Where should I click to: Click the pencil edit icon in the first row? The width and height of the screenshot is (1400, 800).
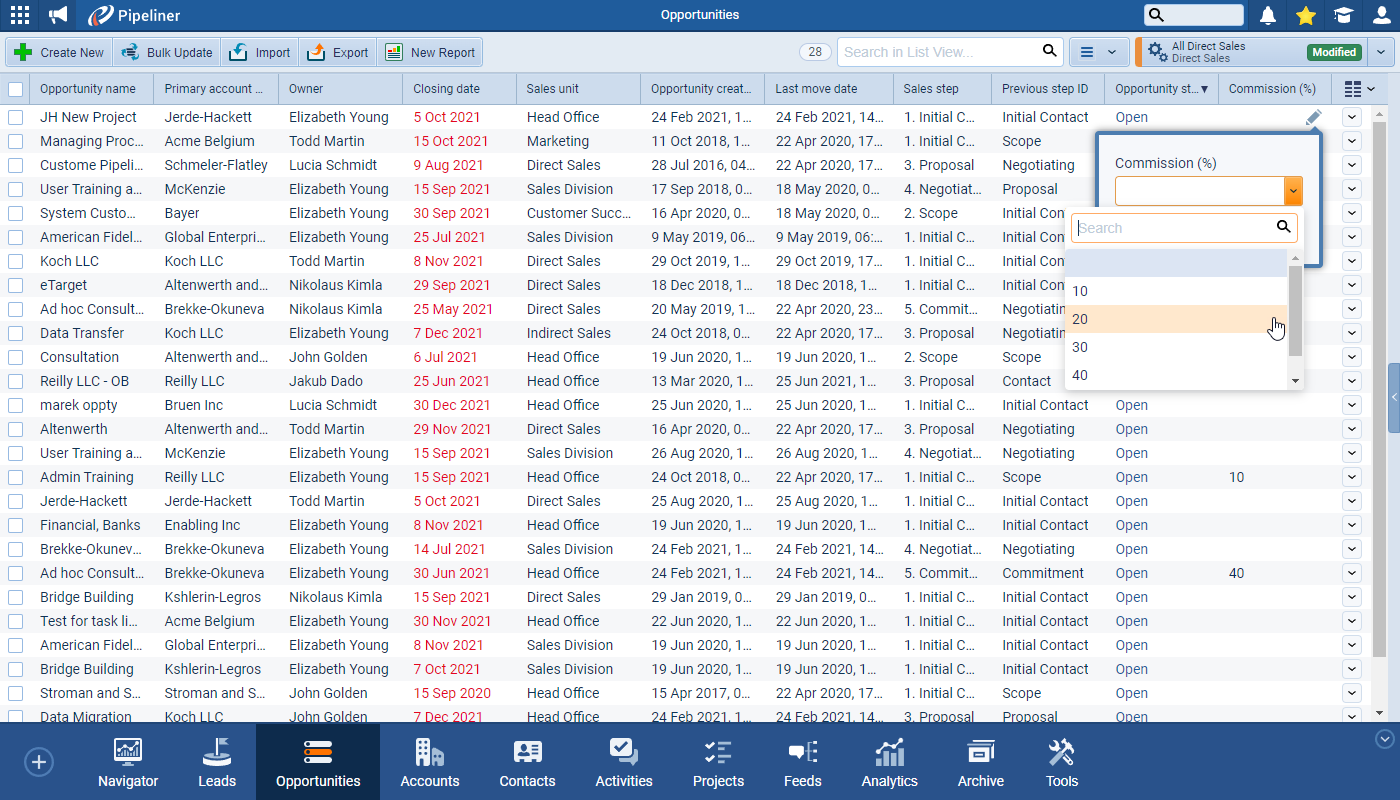tap(1313, 118)
